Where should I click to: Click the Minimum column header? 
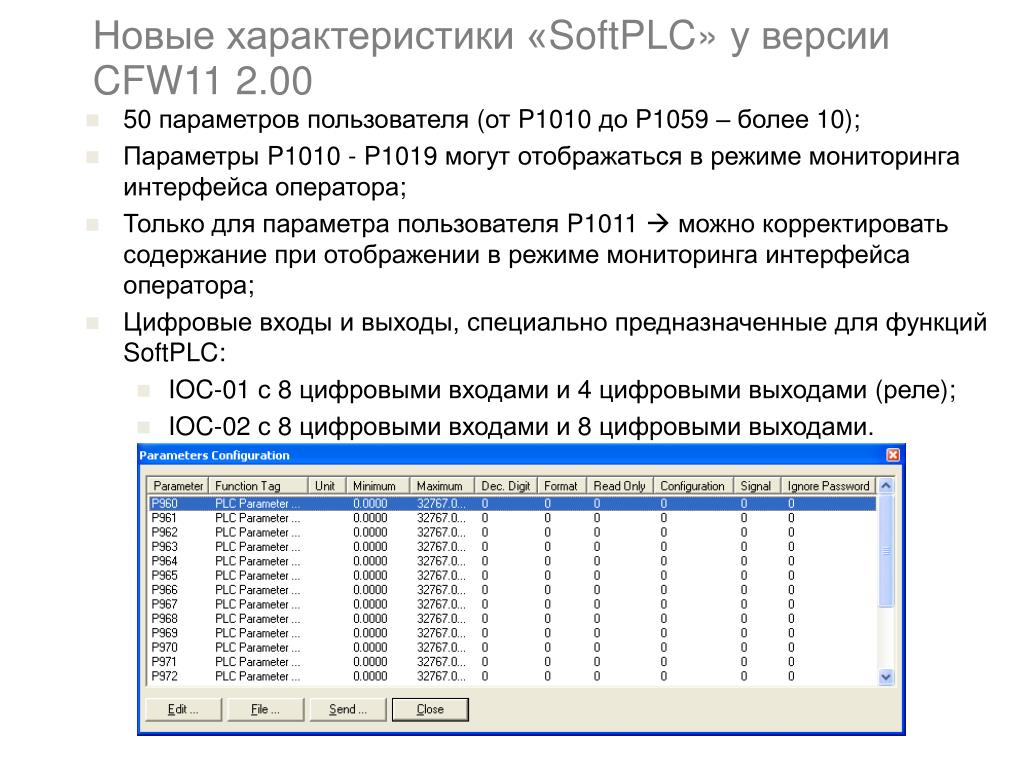click(x=378, y=486)
